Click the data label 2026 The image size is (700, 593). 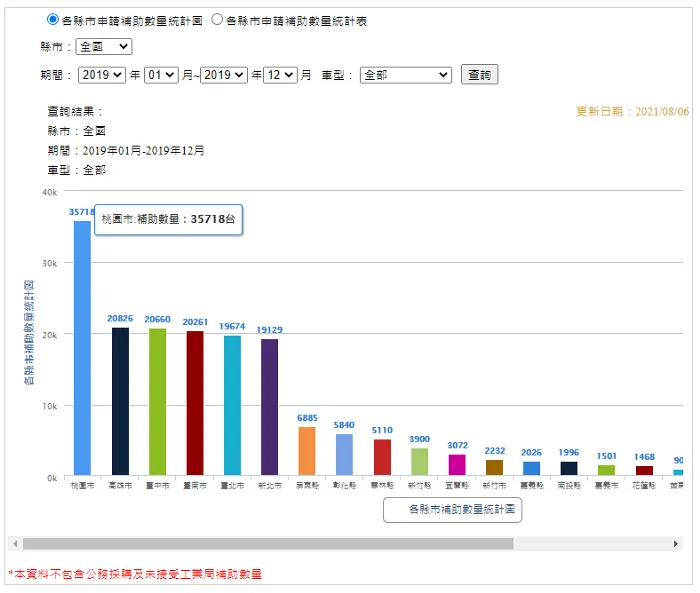coord(531,452)
